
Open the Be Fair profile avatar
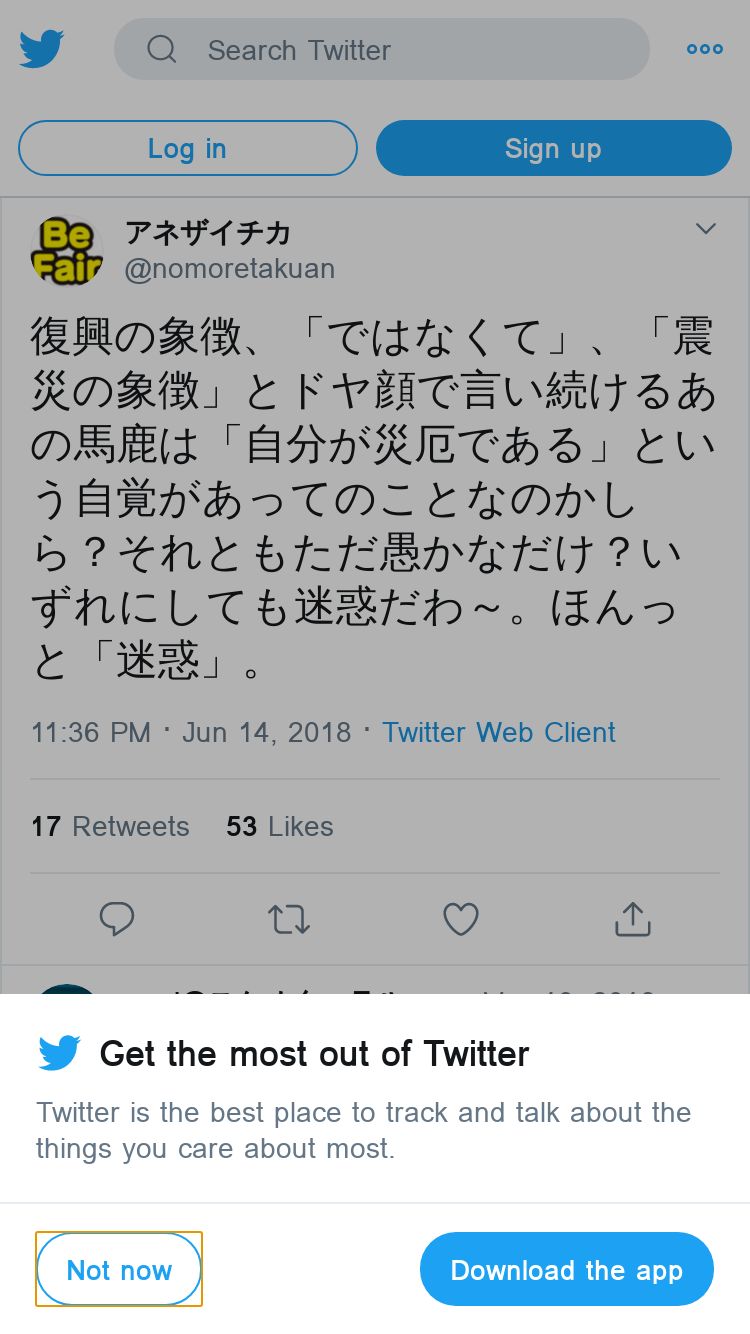66,251
